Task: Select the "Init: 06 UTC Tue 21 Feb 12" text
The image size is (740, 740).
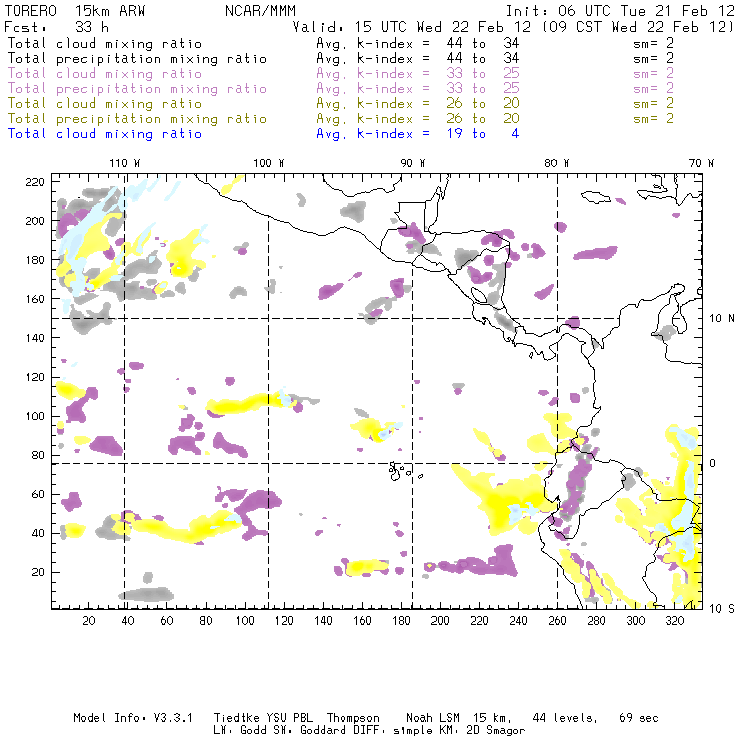Action: pyautogui.click(x=620, y=11)
